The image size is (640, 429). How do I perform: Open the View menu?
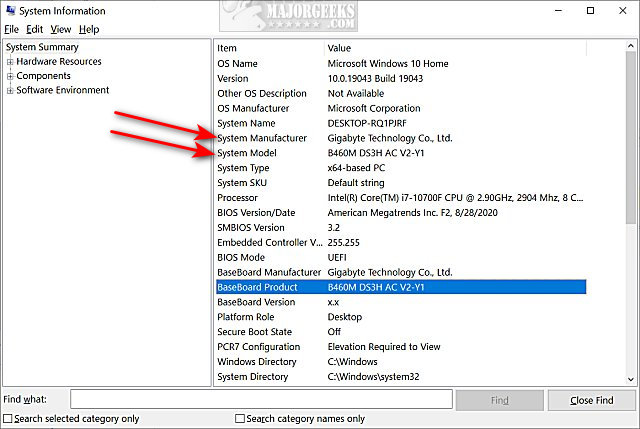point(61,29)
